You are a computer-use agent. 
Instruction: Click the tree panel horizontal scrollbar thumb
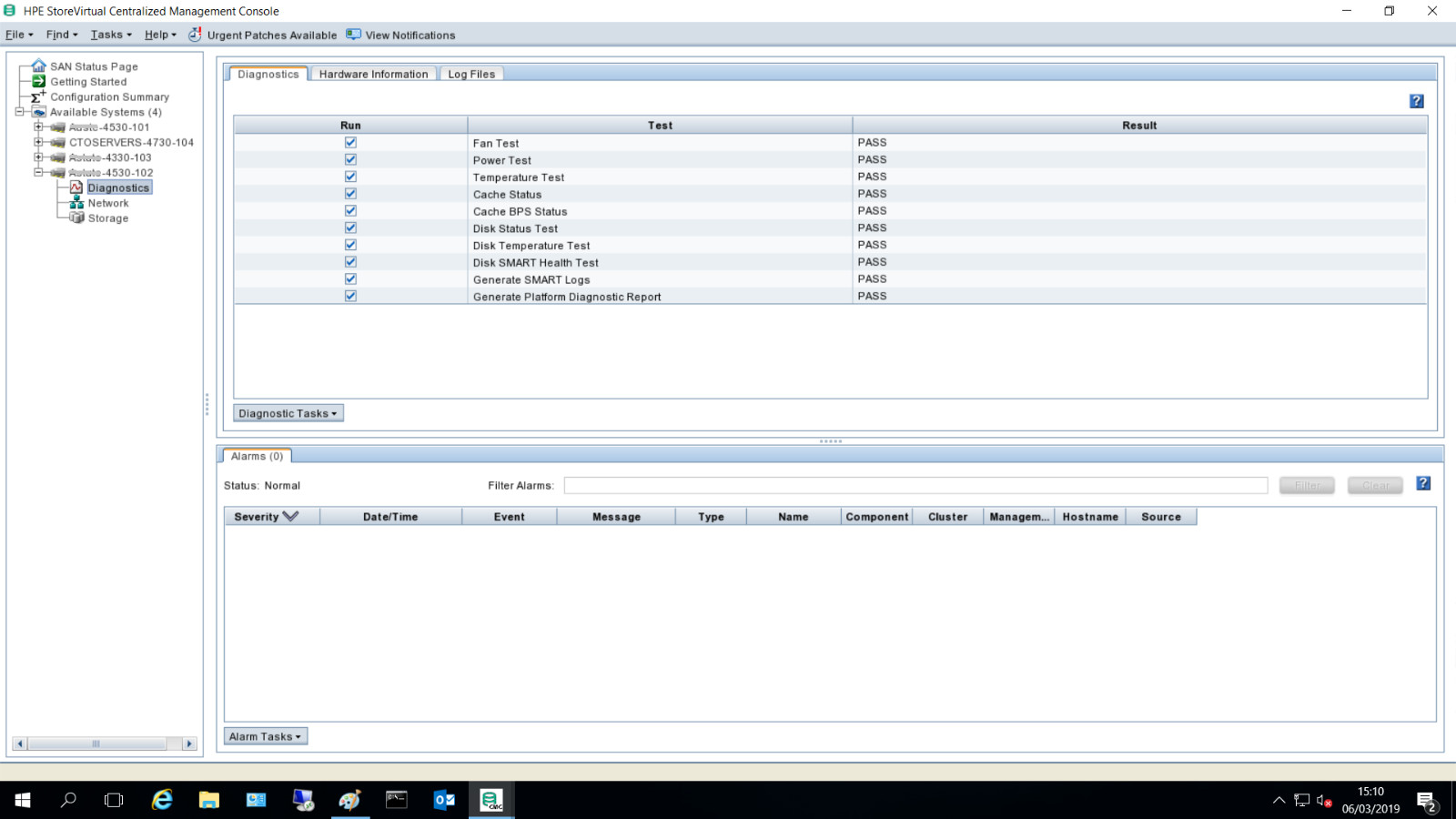click(96, 743)
